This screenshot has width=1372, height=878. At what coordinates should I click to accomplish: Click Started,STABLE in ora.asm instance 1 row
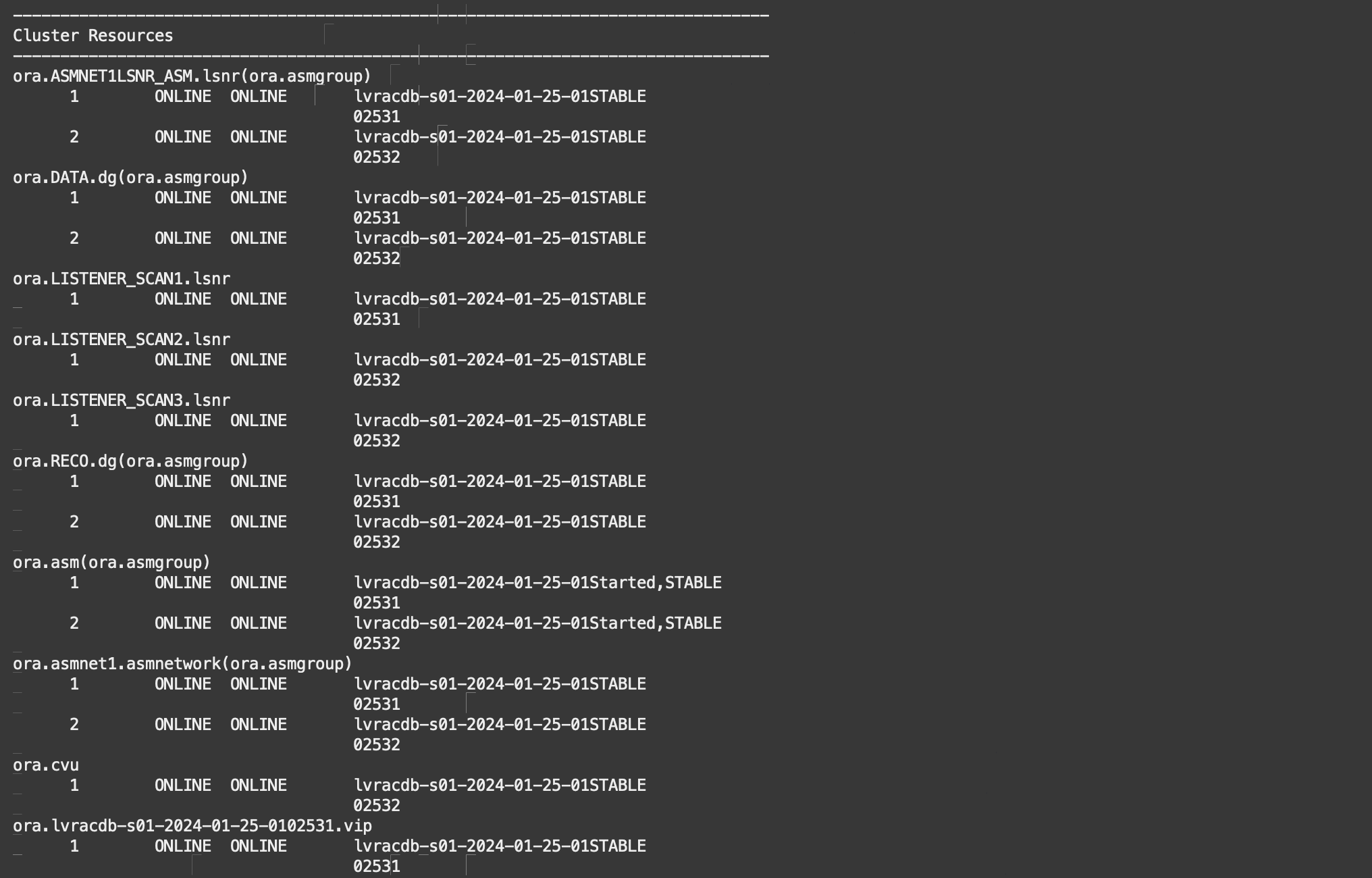(x=656, y=583)
